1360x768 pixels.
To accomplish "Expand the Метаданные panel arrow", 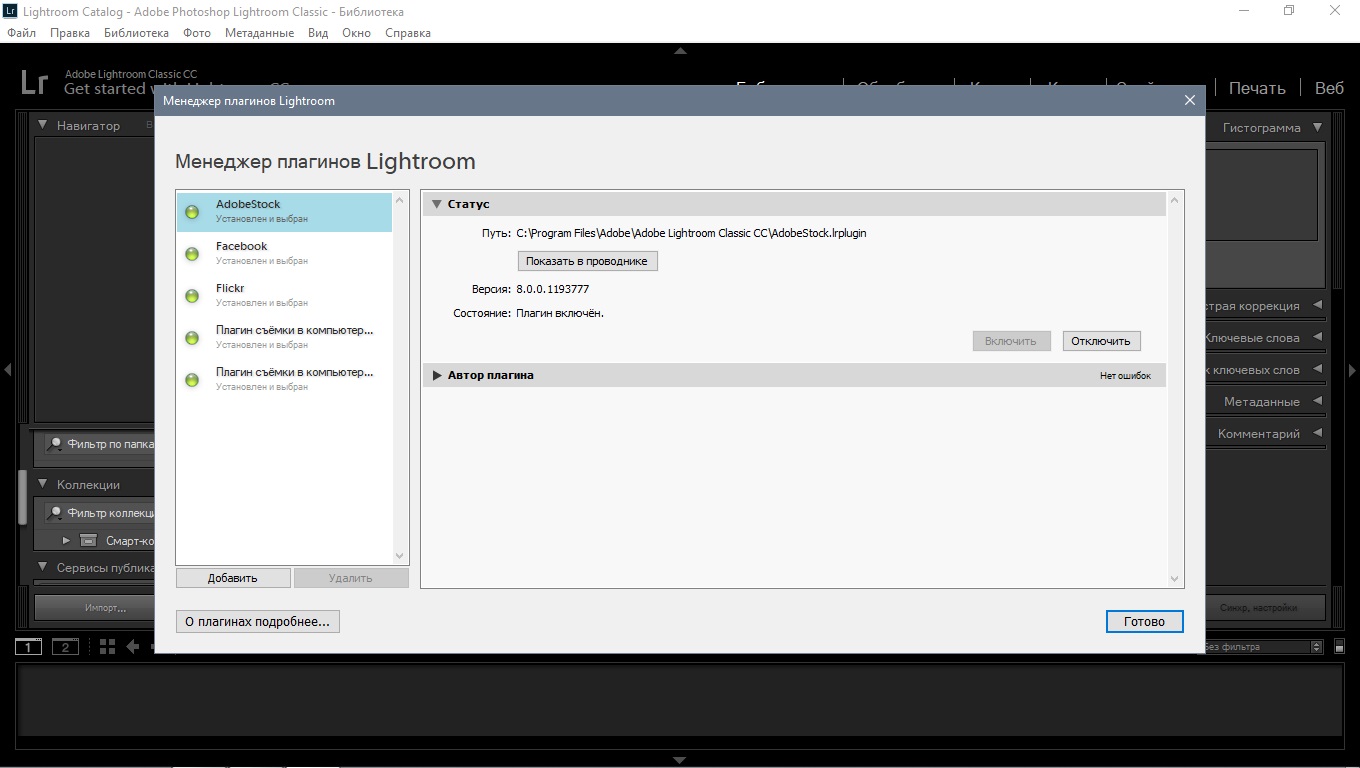I will click(1317, 402).
